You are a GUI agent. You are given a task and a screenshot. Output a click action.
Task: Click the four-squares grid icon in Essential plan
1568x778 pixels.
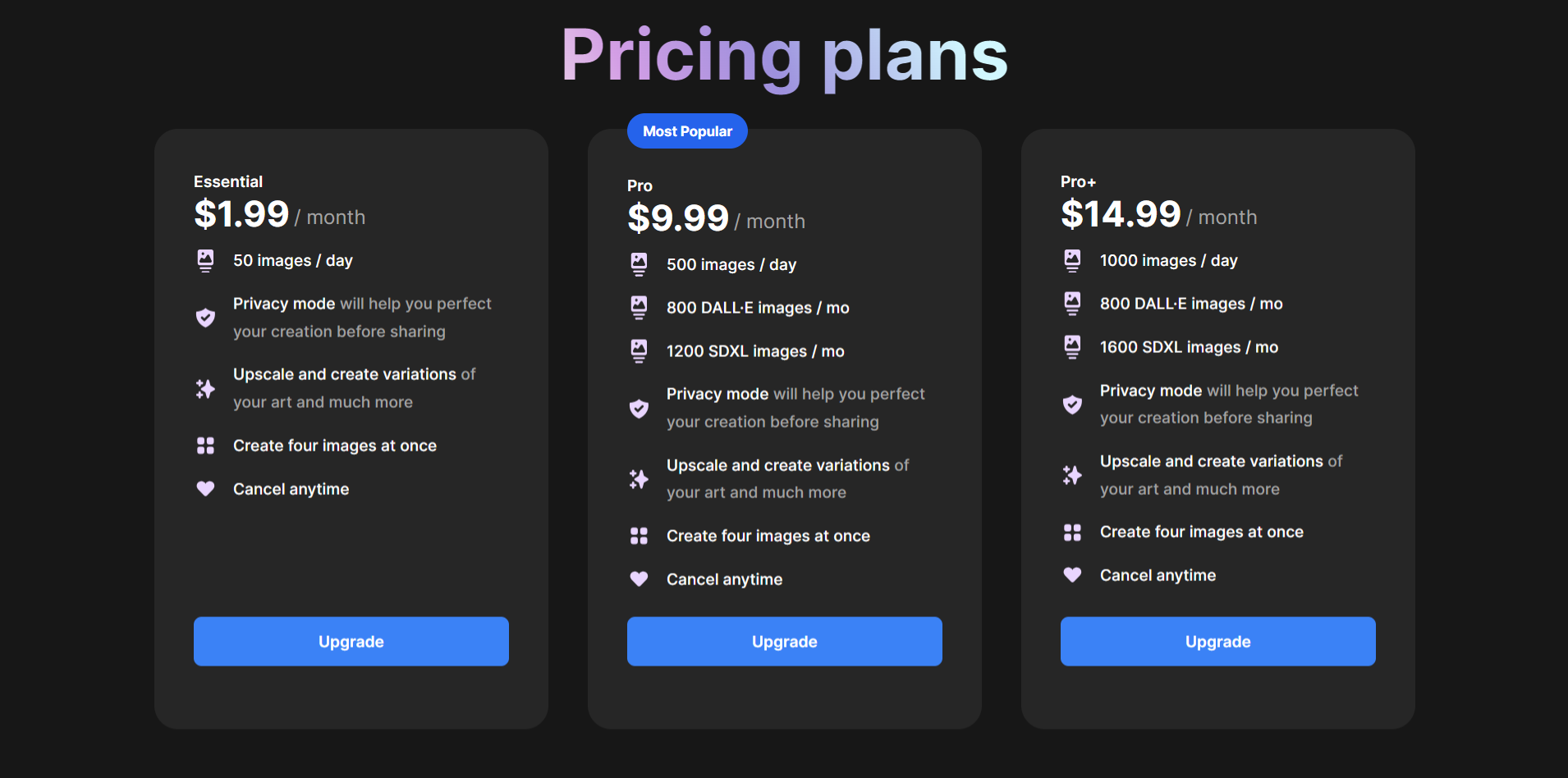205,446
